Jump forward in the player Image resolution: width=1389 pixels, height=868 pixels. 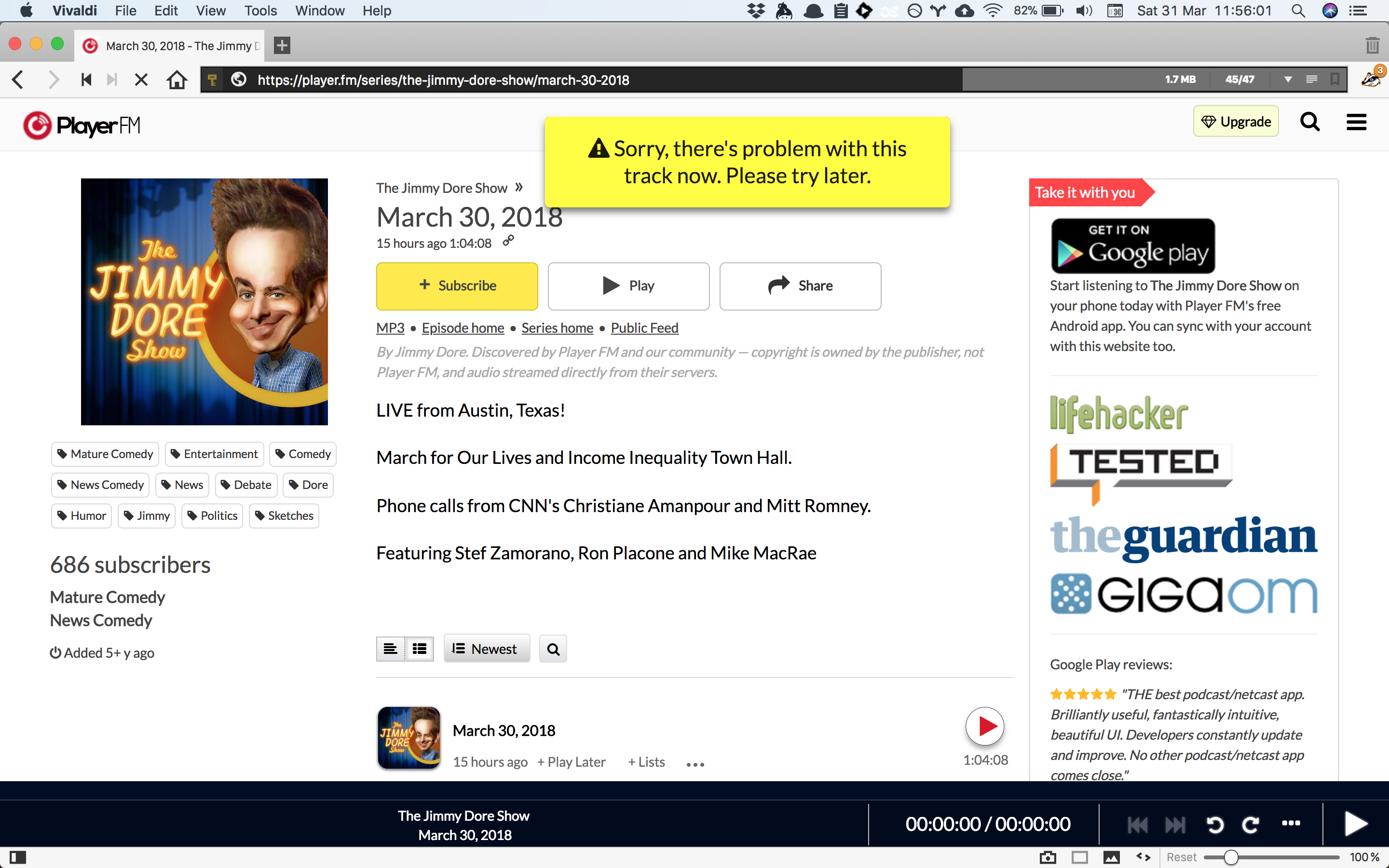pos(1251,825)
